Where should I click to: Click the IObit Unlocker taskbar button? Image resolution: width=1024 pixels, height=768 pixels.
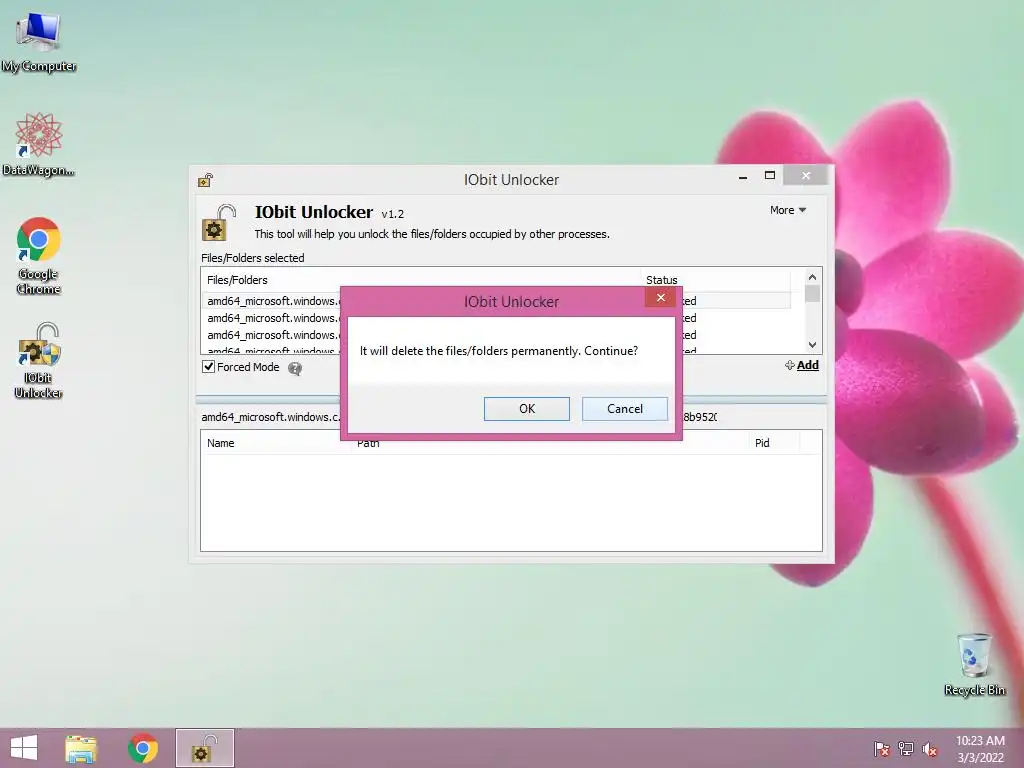[204, 748]
